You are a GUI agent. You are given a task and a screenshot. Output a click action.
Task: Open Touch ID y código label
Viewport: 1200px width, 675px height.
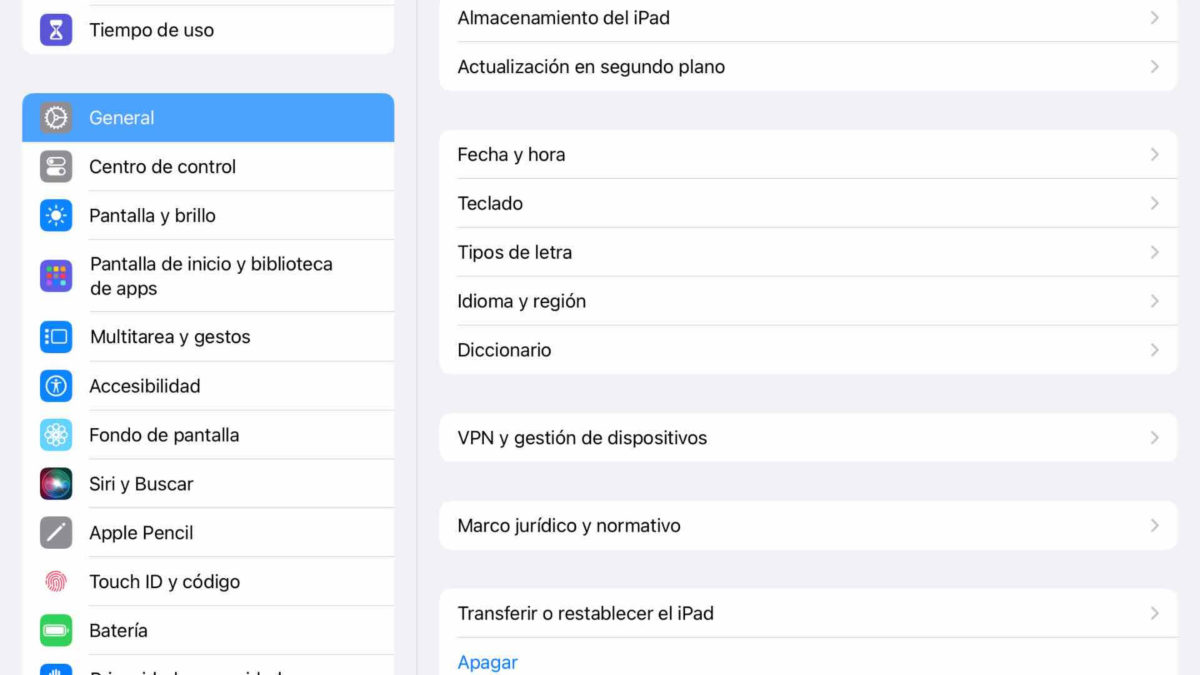click(x=164, y=581)
